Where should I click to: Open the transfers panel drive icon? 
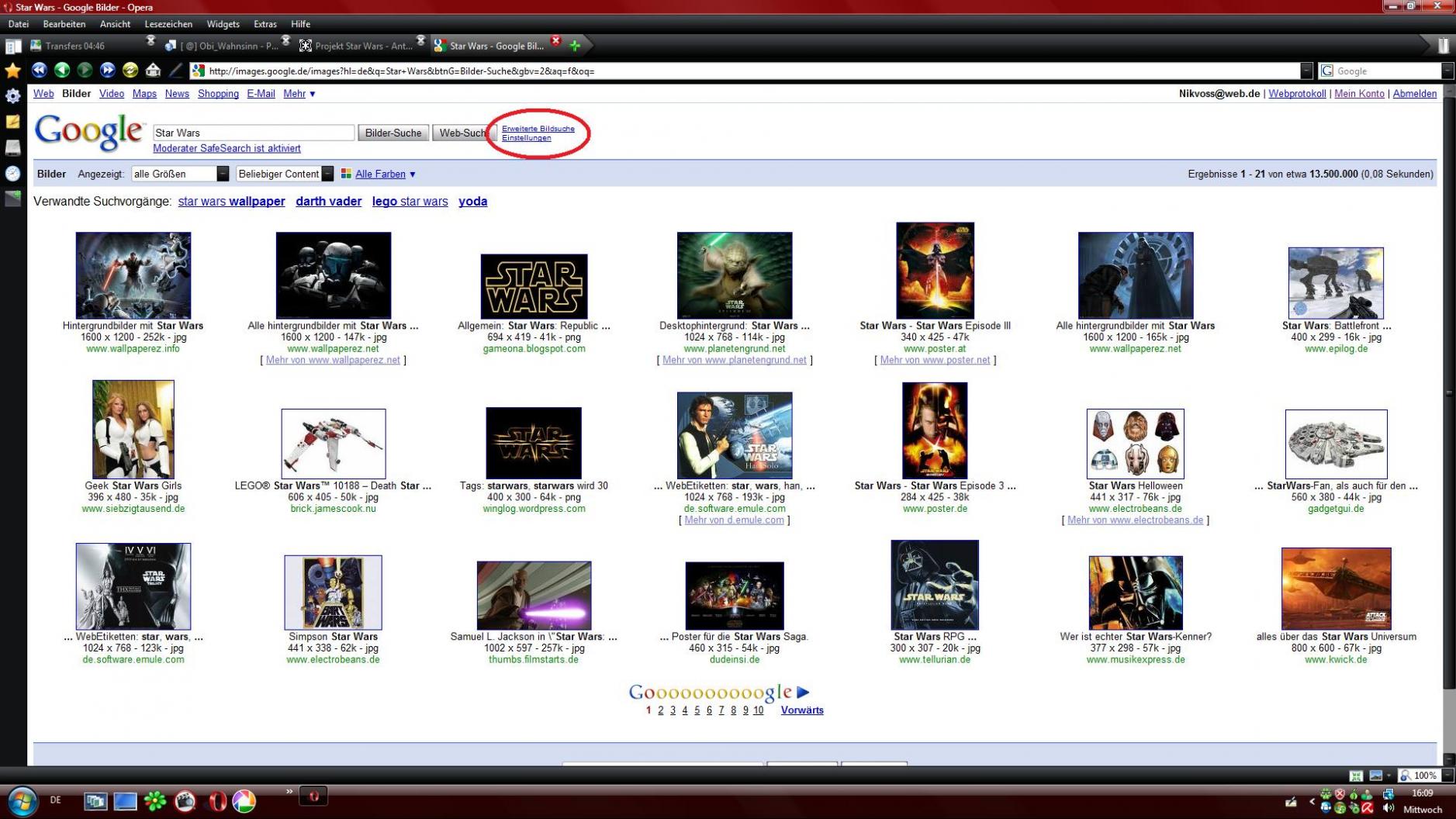13,147
